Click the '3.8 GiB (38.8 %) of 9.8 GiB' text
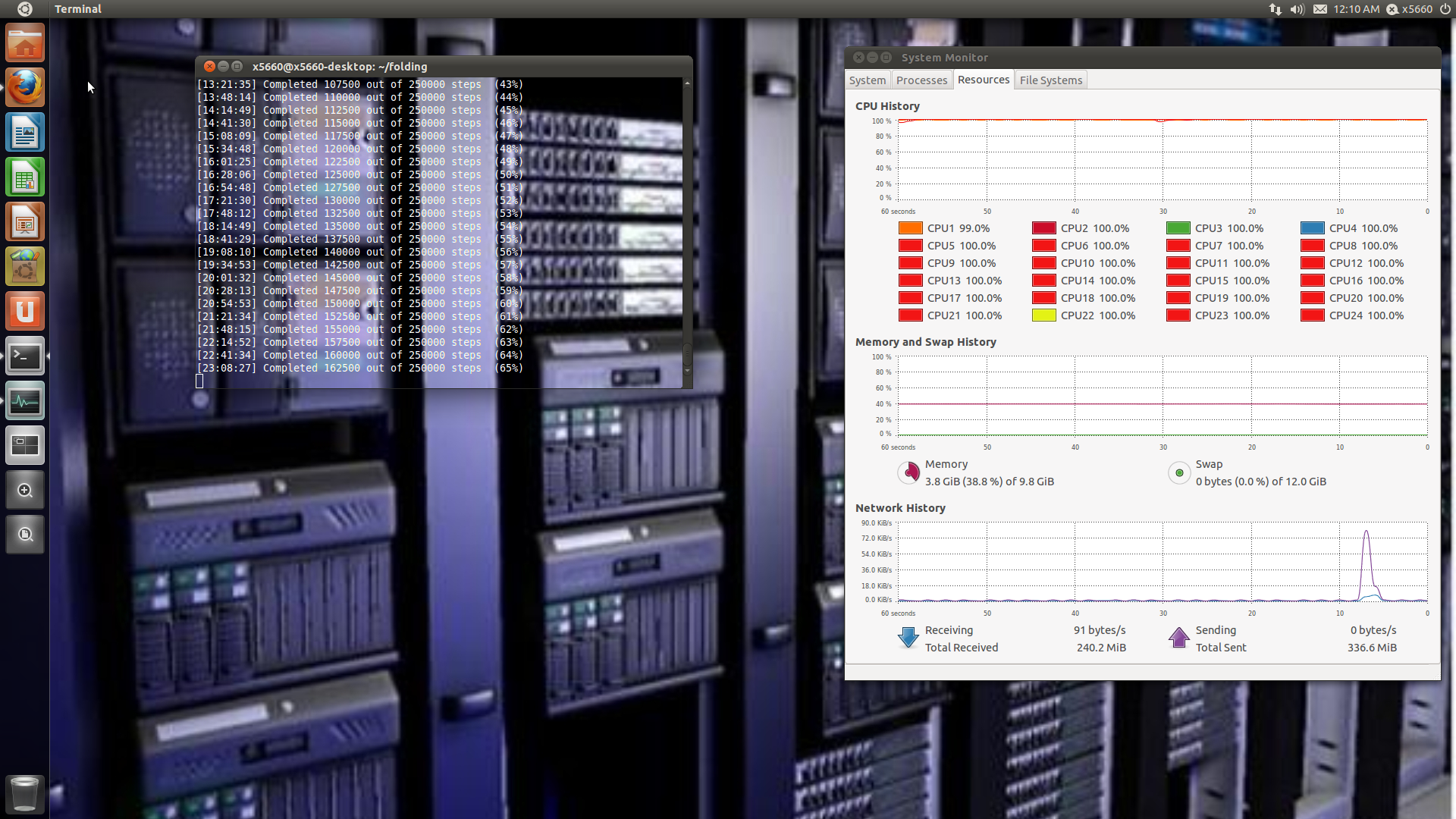1456x819 pixels. tap(989, 482)
